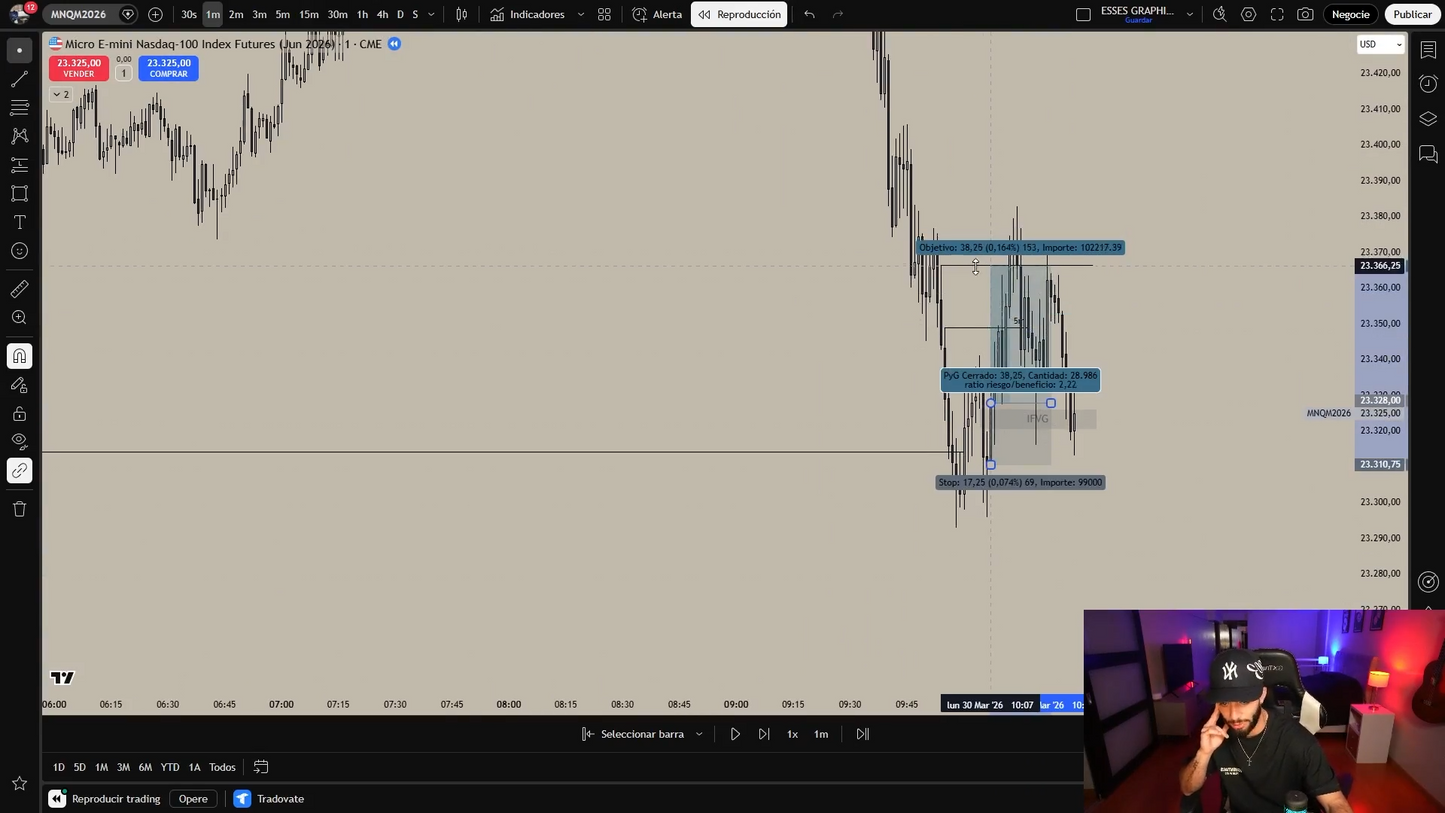The width and height of the screenshot is (1445, 813).
Task: Open the Fibonacci retracement tools
Action: [x=19, y=107]
